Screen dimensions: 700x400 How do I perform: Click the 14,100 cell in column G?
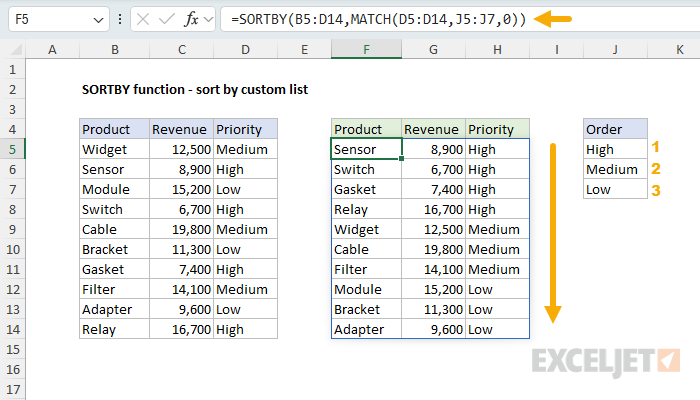(433, 269)
